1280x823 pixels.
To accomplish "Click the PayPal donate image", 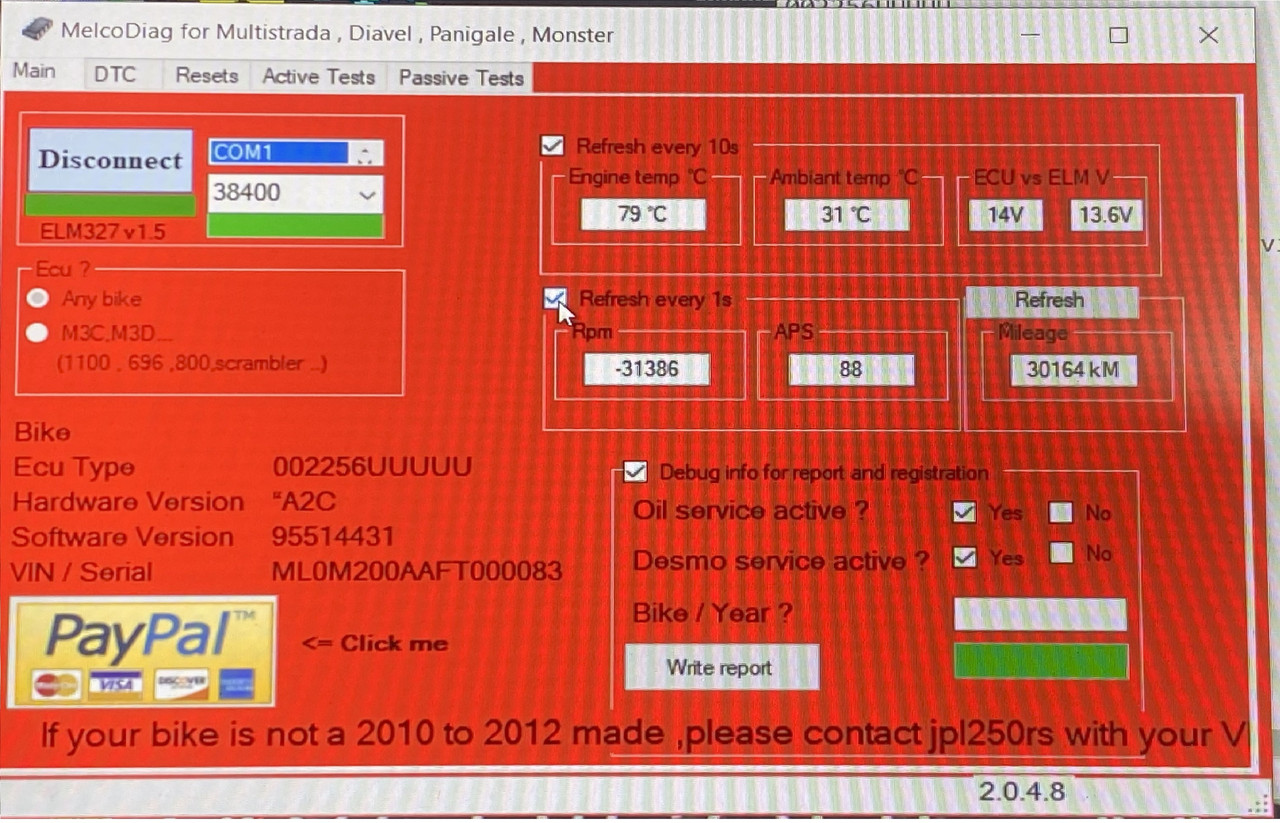I will 142,652.
